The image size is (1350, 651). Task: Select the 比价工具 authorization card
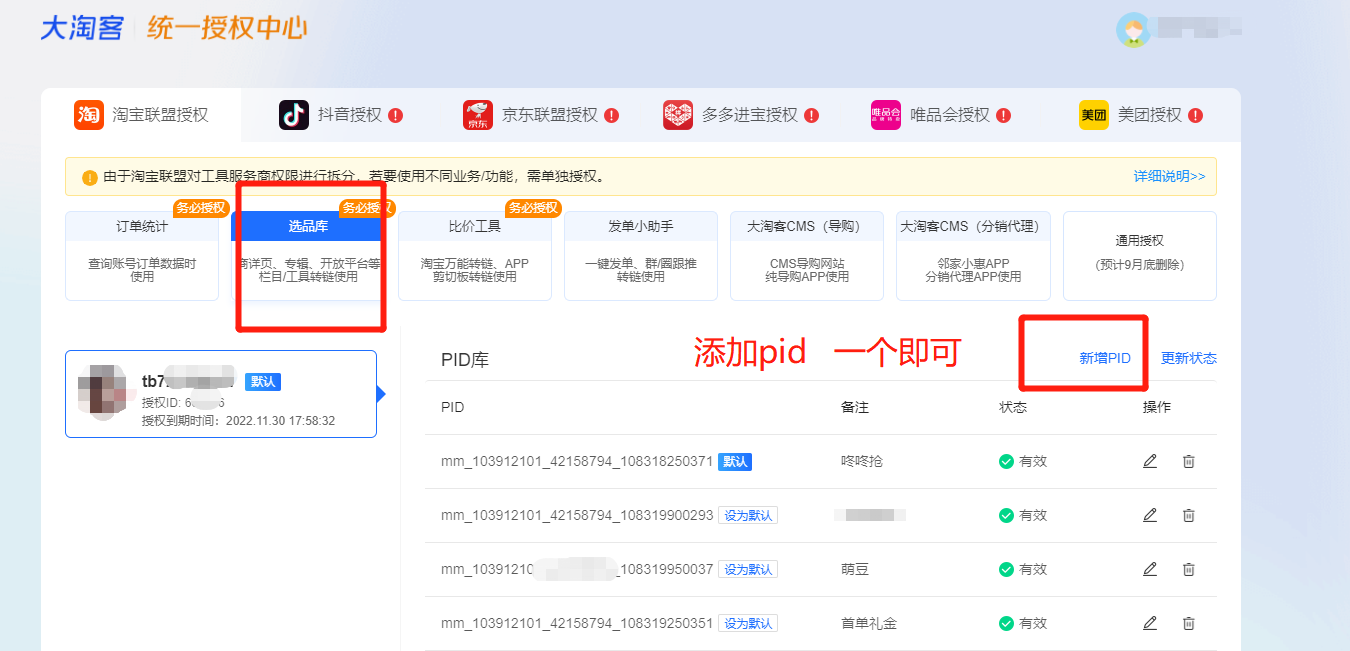[x=475, y=256]
